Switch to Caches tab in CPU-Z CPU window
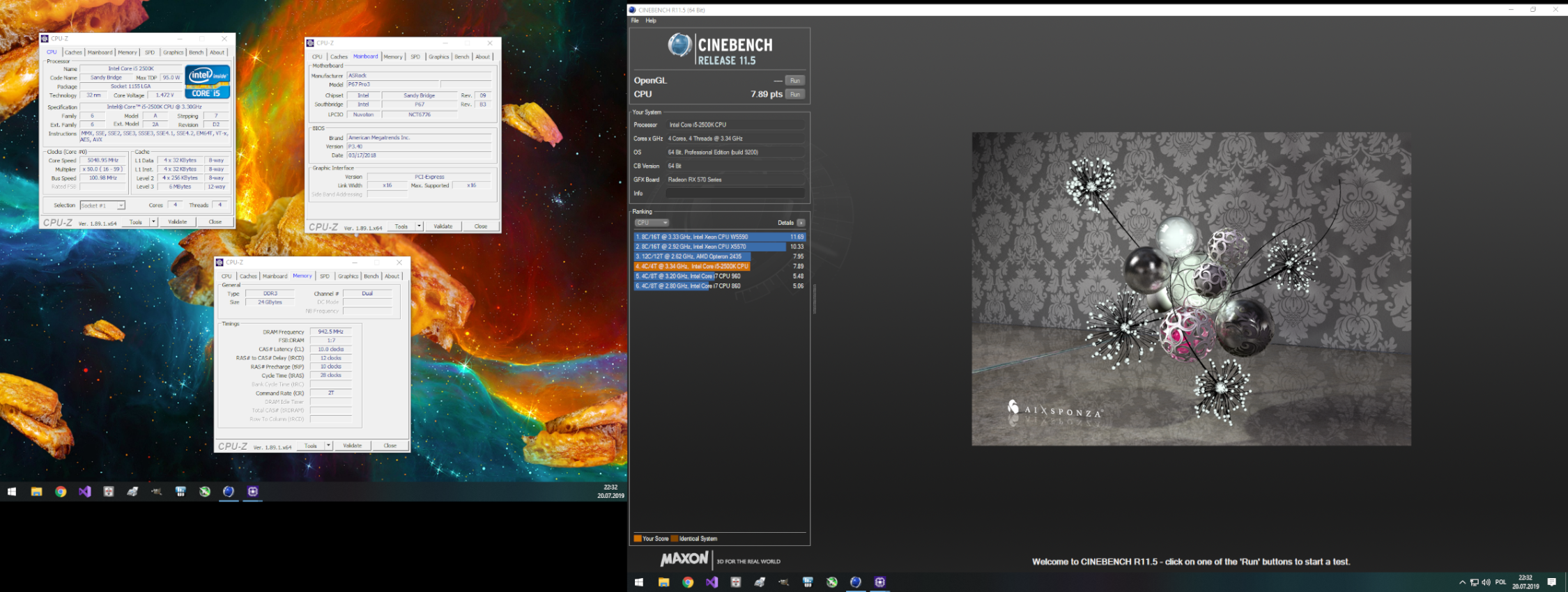Viewport: 1568px width, 592px height. 73,52
